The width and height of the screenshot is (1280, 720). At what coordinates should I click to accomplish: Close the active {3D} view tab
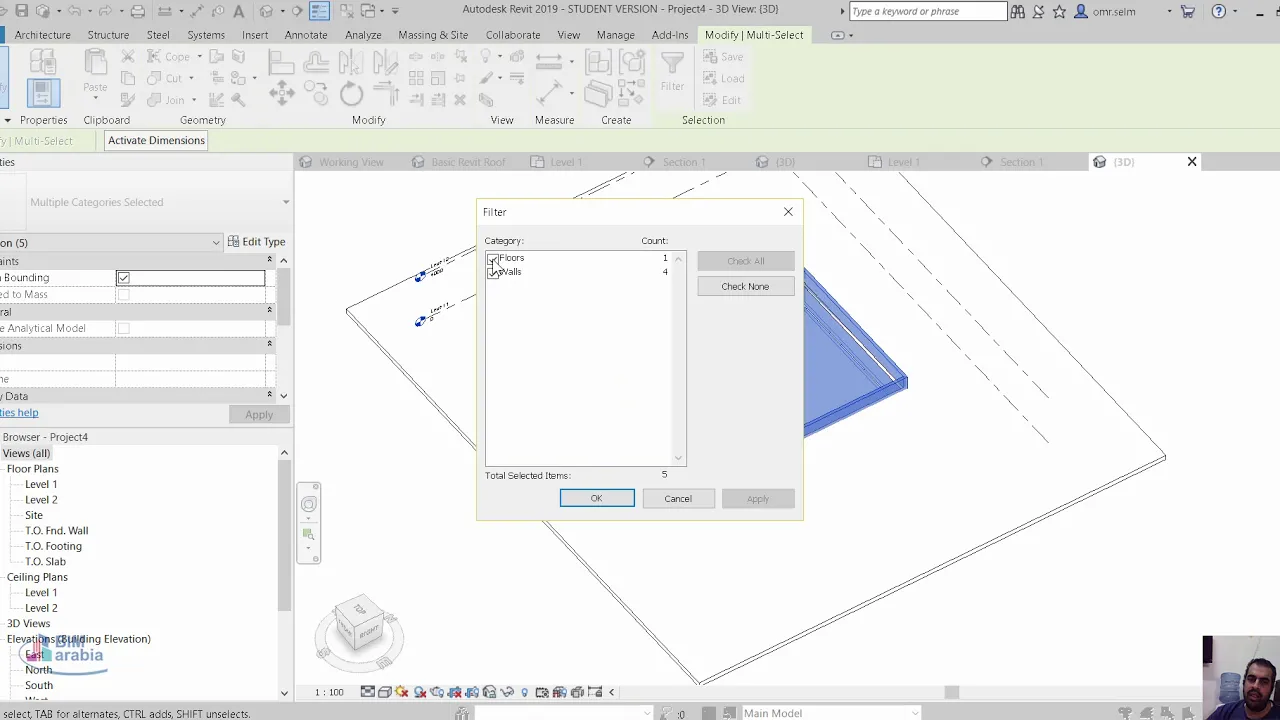pyautogui.click(x=1192, y=162)
